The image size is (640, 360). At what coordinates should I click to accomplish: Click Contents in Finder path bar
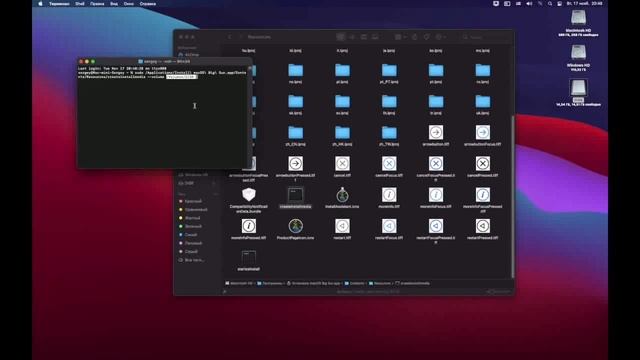[354, 283]
